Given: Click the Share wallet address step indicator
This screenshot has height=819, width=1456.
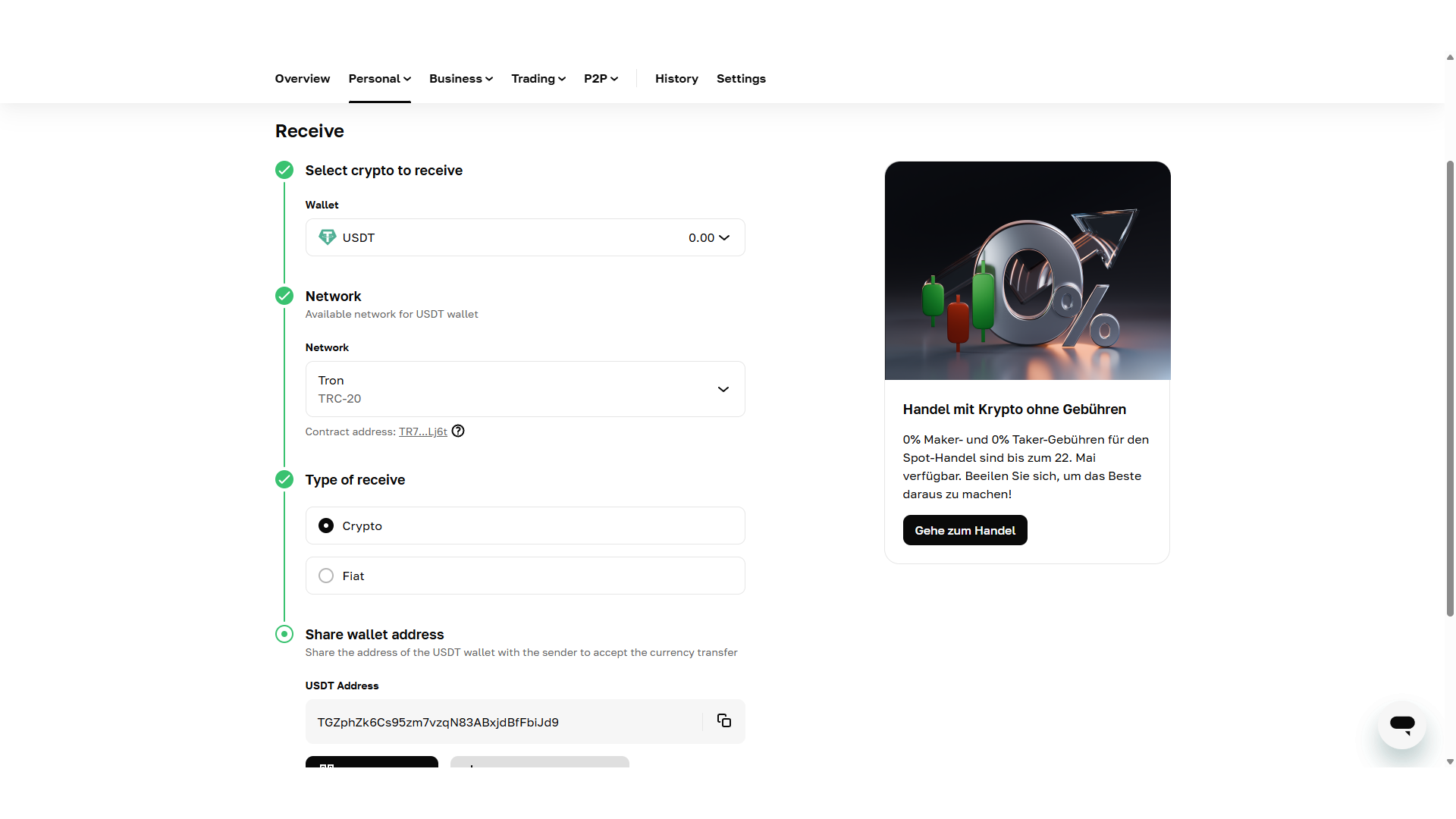Looking at the screenshot, I should (284, 634).
